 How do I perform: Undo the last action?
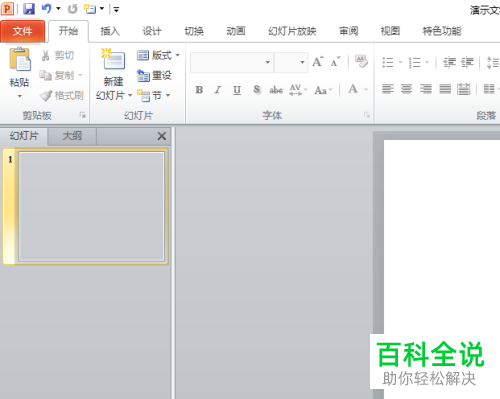(x=46, y=9)
